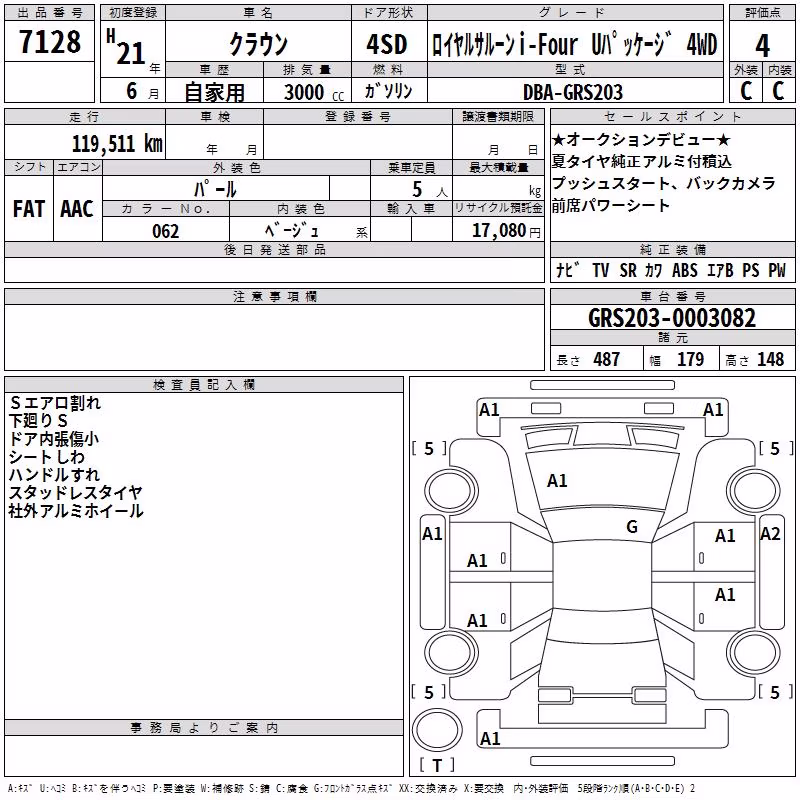
Task: Click the プッシュスタート、バックカメラ line
Action: 664,183
